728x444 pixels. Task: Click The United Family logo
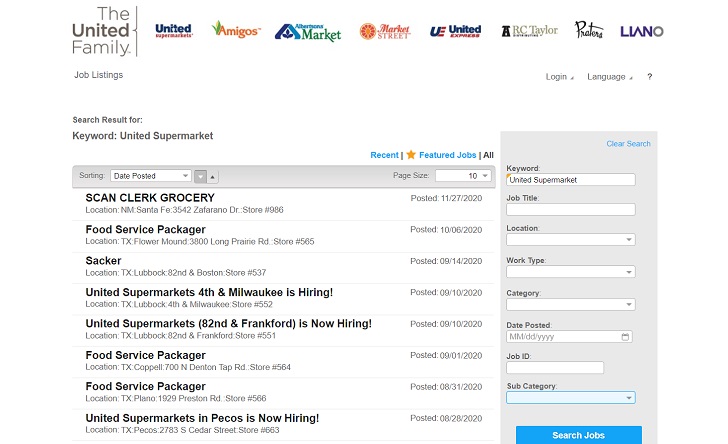(104, 31)
